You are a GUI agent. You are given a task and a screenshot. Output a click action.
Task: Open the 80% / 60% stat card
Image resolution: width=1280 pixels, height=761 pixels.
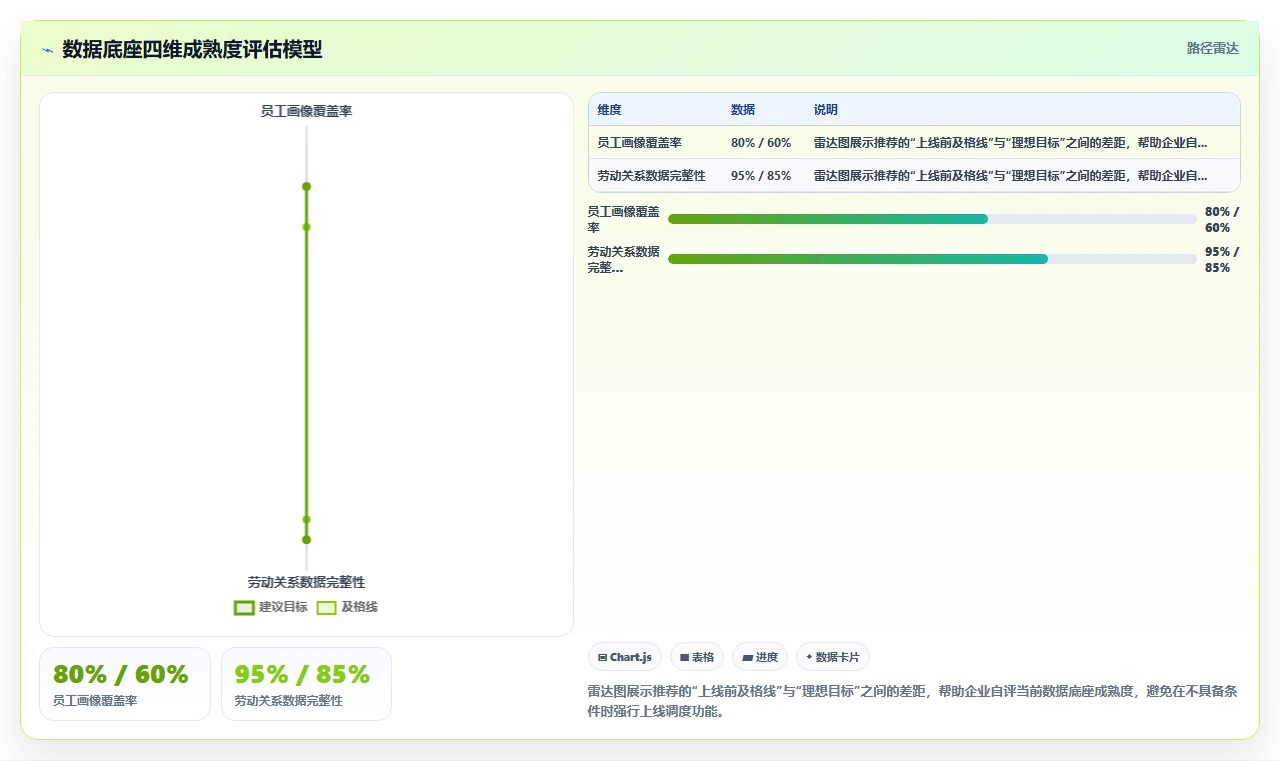[125, 684]
